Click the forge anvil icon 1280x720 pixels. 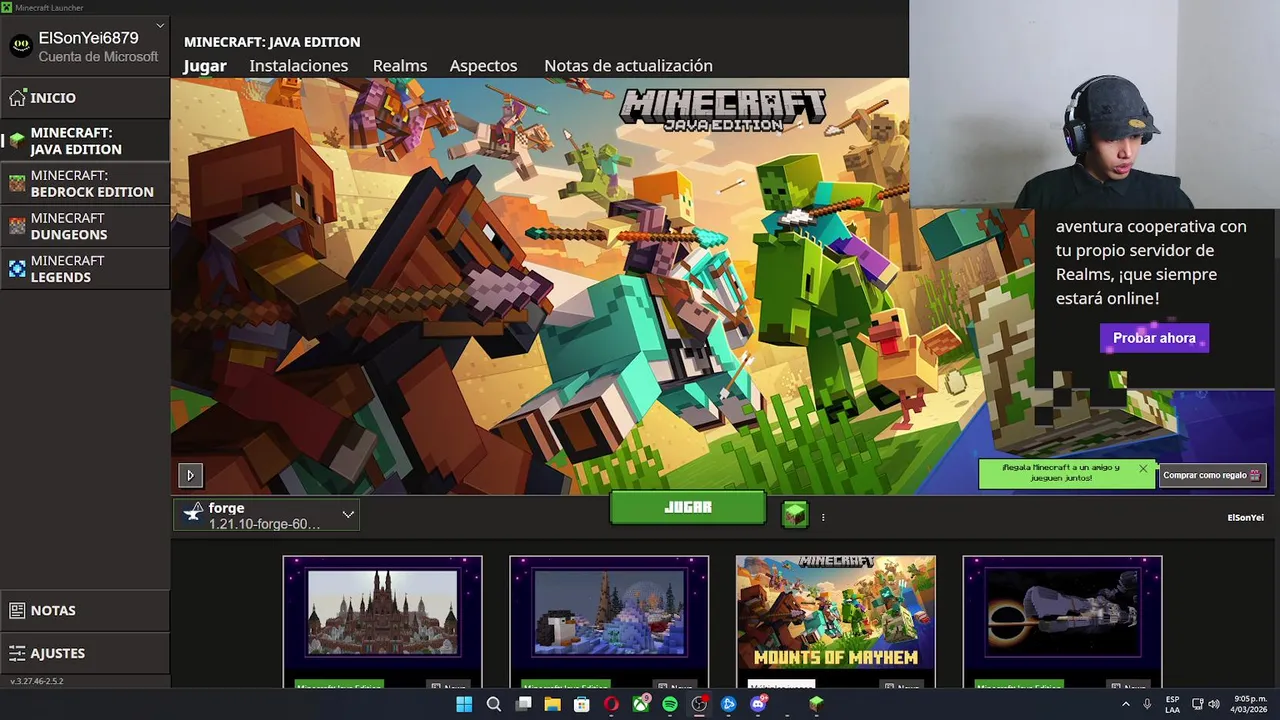193,514
